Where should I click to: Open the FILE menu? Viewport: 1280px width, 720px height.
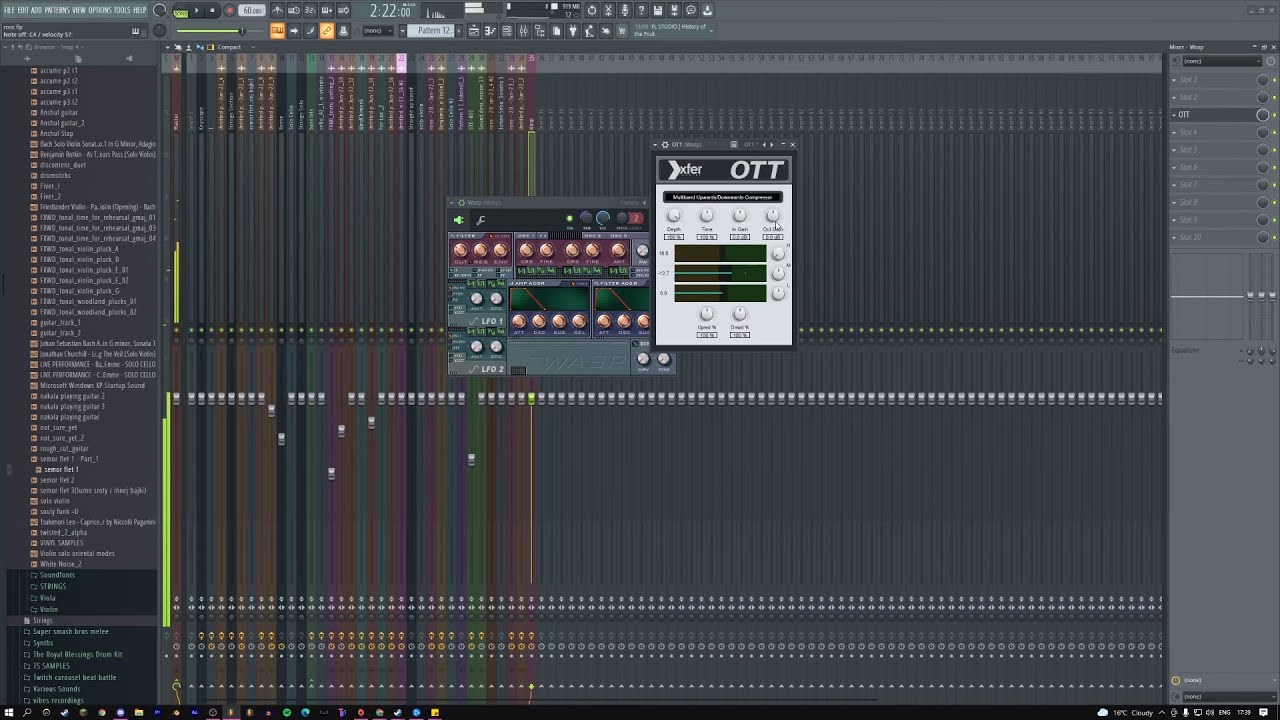click(9, 10)
